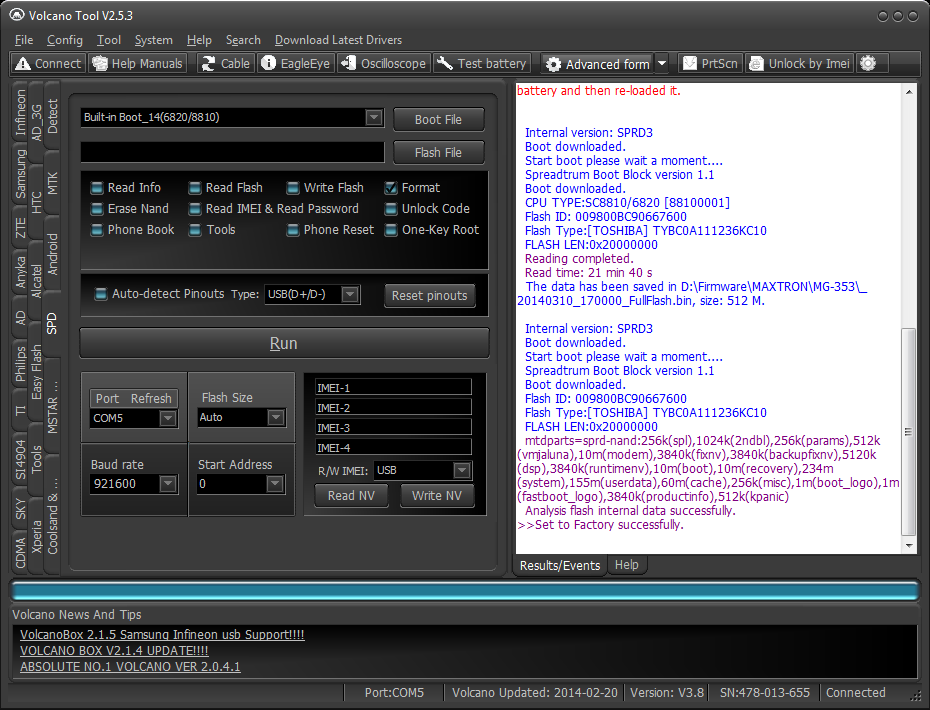Viewport: 930px width, 710px height.
Task: Take a screenshot with PrtScn
Action: point(711,63)
